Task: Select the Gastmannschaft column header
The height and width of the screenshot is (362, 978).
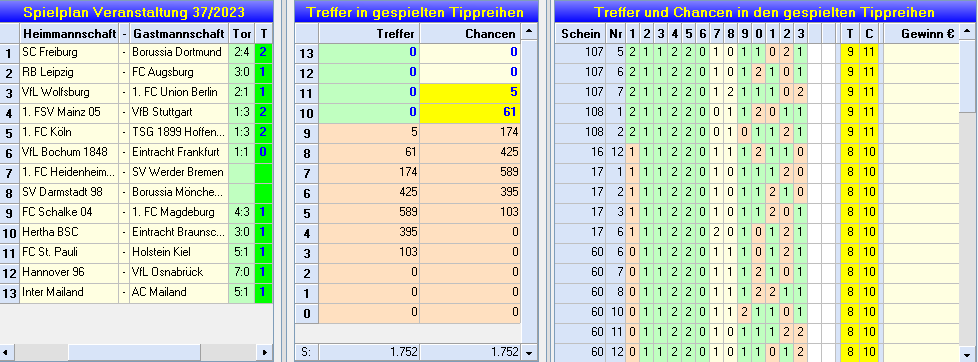Action: (x=178, y=33)
